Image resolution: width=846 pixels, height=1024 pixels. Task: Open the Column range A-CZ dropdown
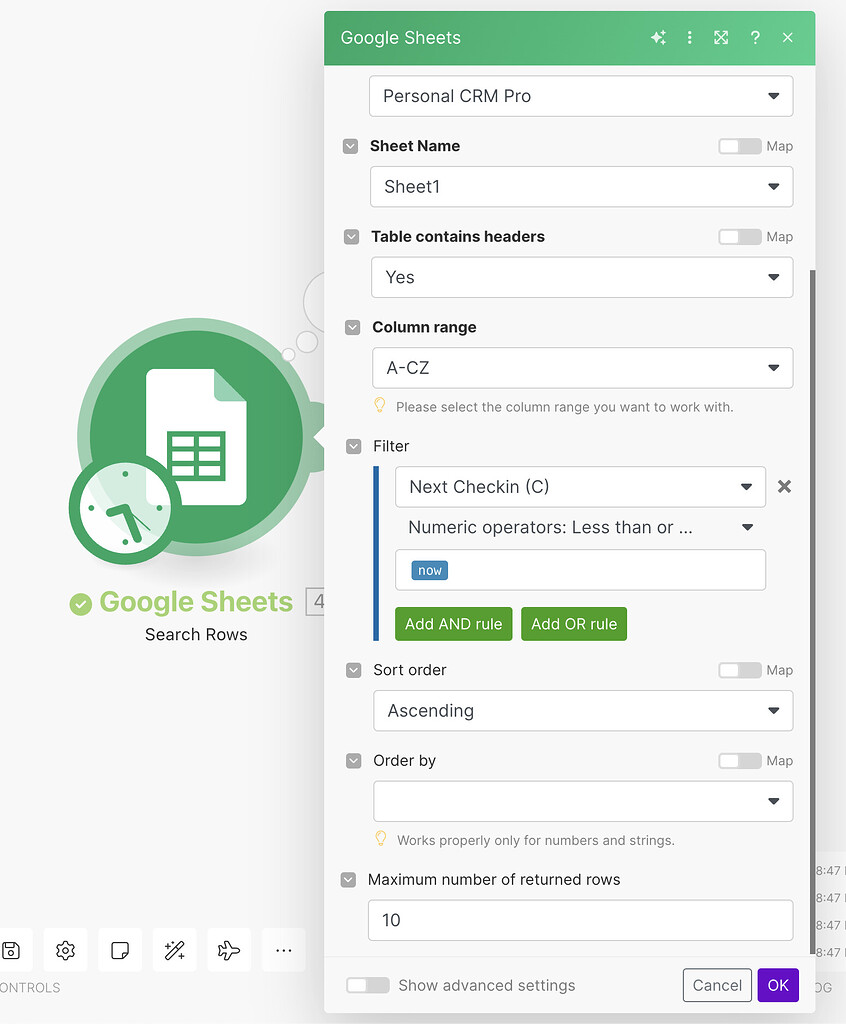point(581,368)
